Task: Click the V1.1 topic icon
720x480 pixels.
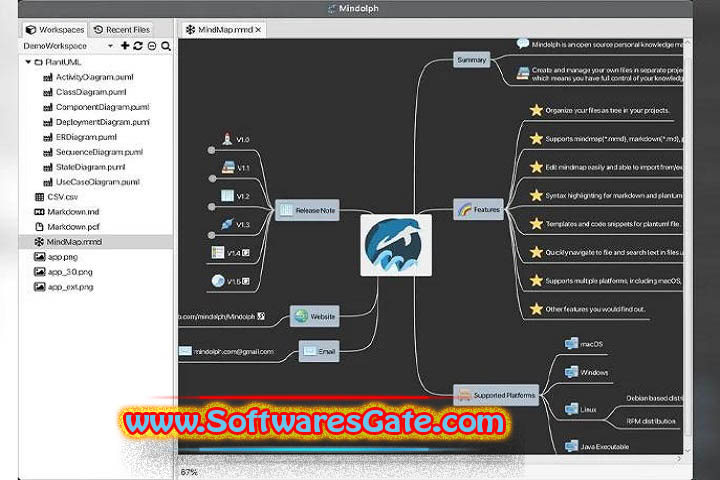Action: click(x=228, y=168)
